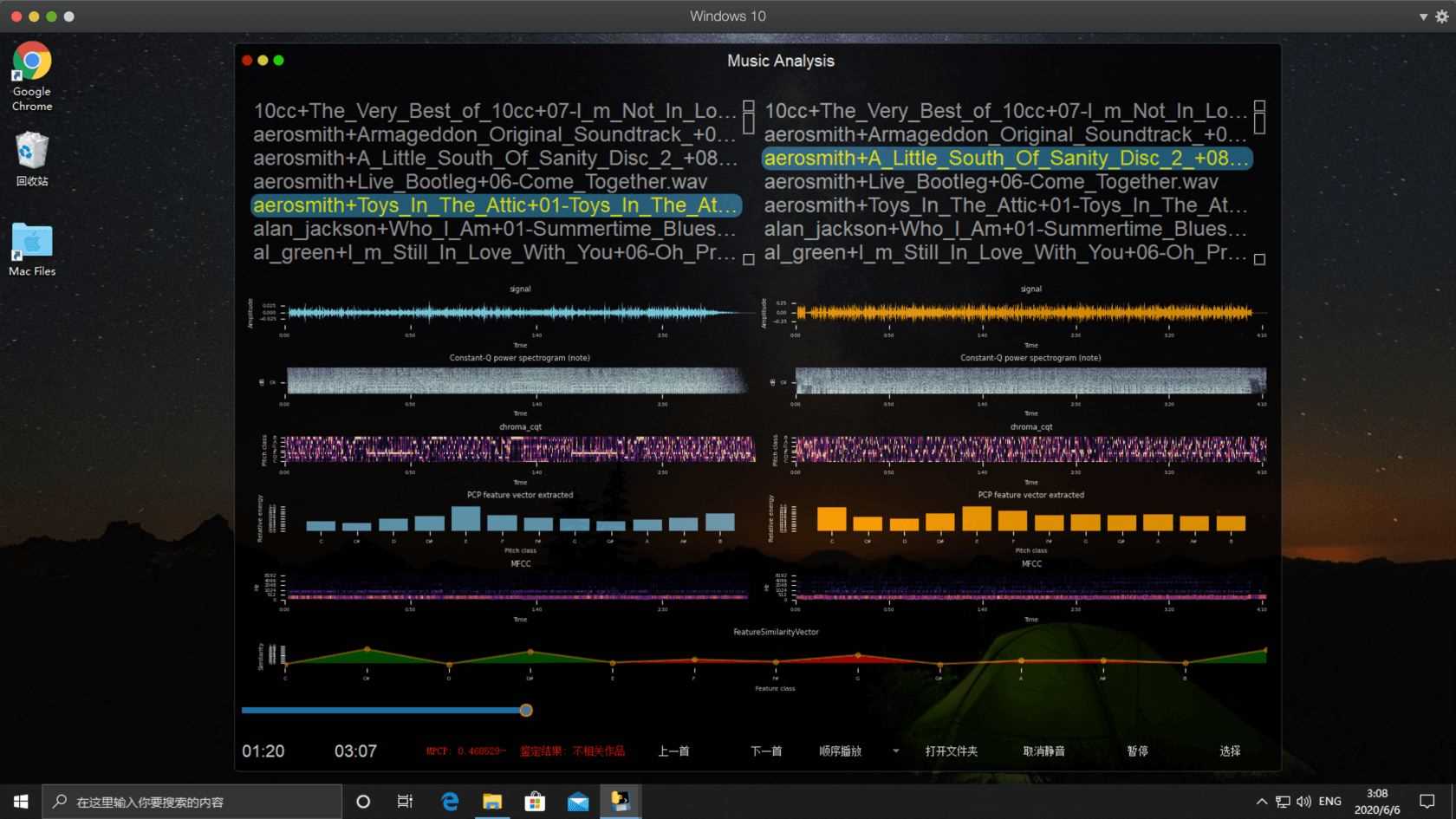Click the Task View taskbar icon
The height and width of the screenshot is (819, 1456).
click(405, 802)
